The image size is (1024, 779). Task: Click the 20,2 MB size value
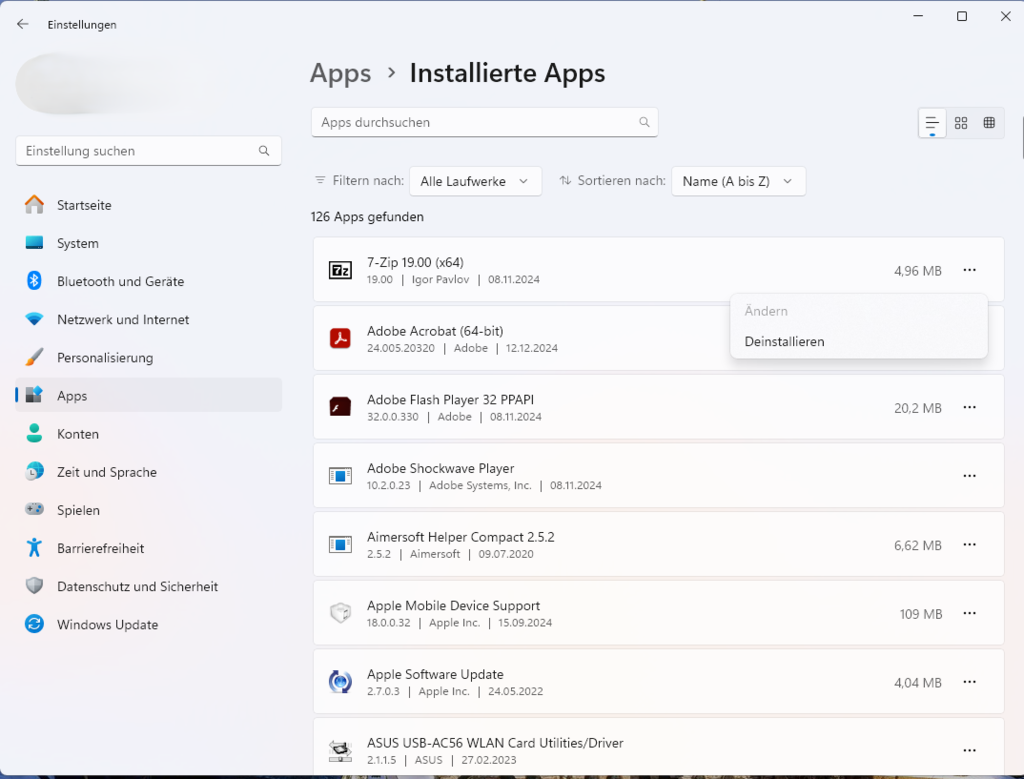click(x=918, y=408)
